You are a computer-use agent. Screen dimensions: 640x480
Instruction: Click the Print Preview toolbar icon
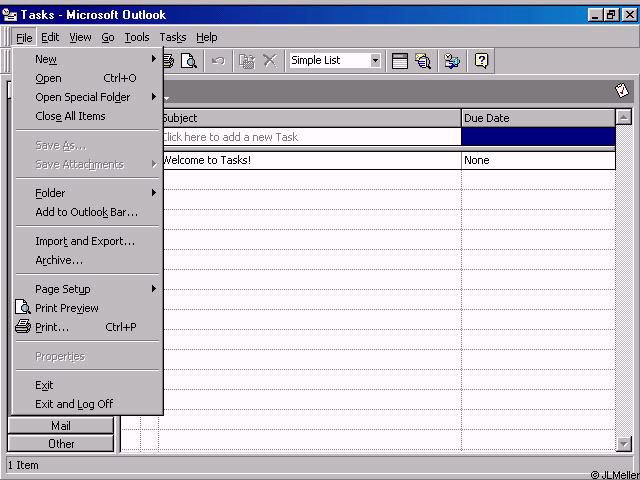pyautogui.click(x=189, y=61)
